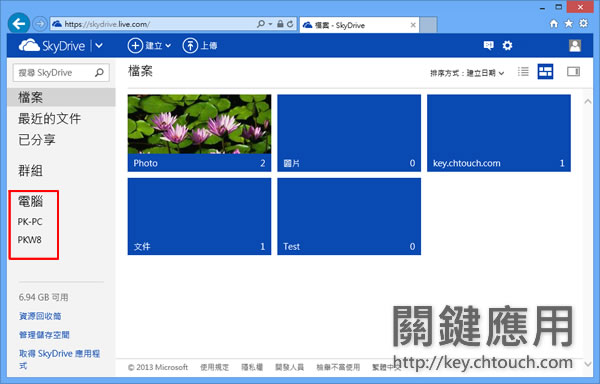Open the Photo folder tile
The image size is (600, 384).
coord(199,133)
